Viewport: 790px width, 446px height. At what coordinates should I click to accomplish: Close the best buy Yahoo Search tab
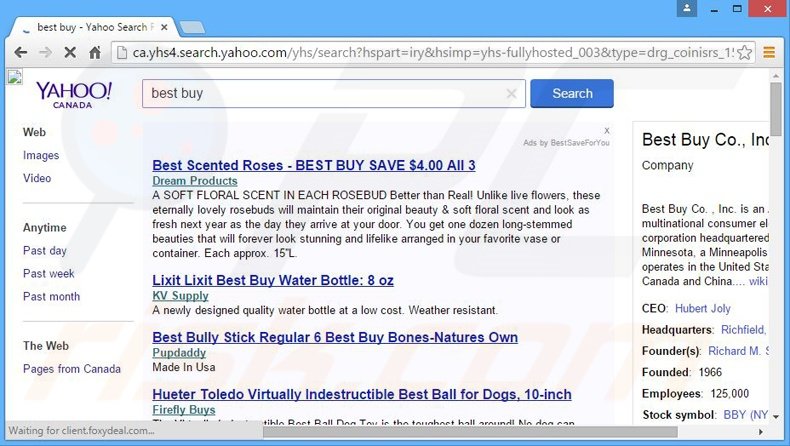click(164, 27)
